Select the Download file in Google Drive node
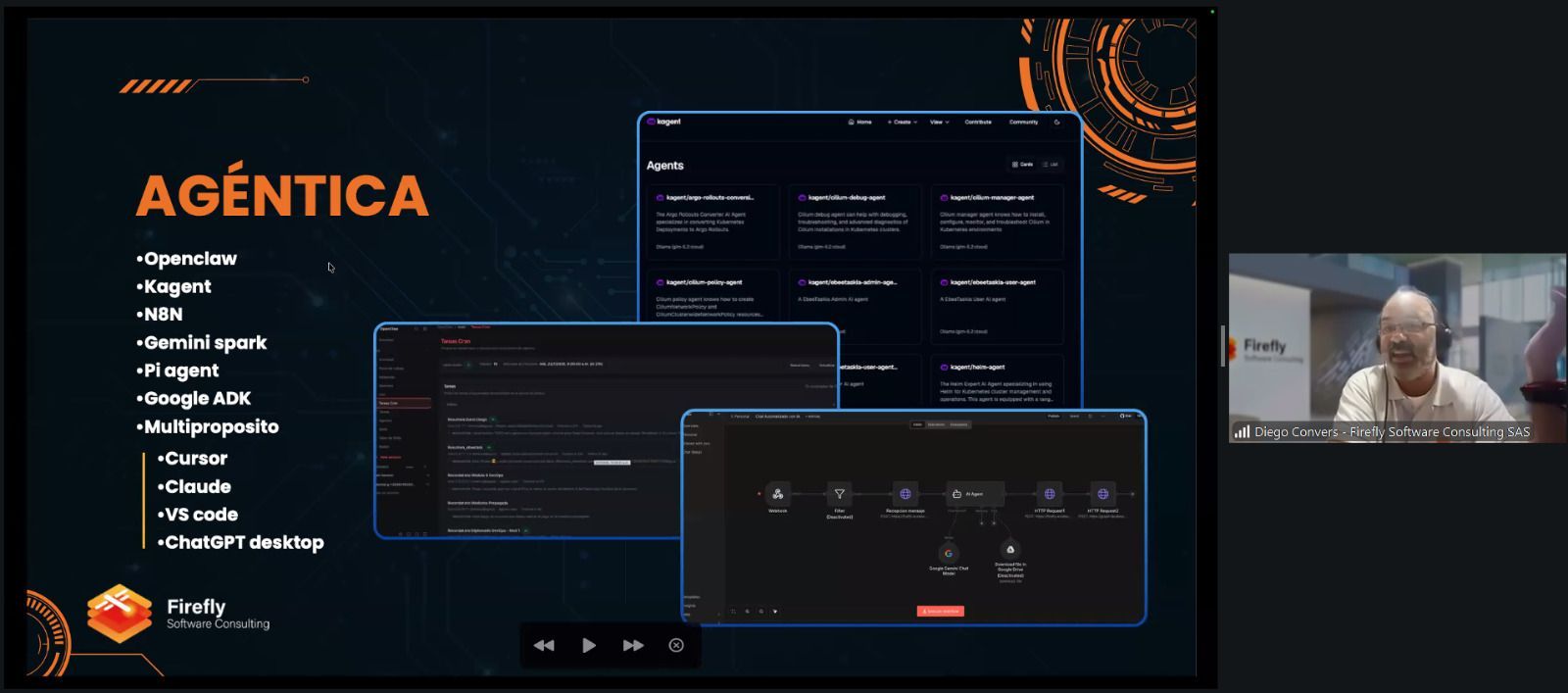This screenshot has width=1568, height=693. tap(1010, 550)
